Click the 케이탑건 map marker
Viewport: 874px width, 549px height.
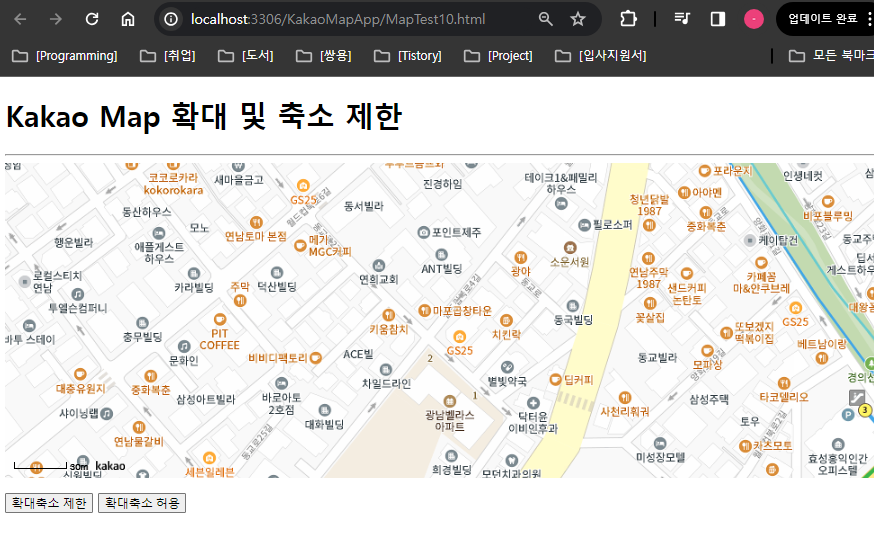(x=750, y=240)
